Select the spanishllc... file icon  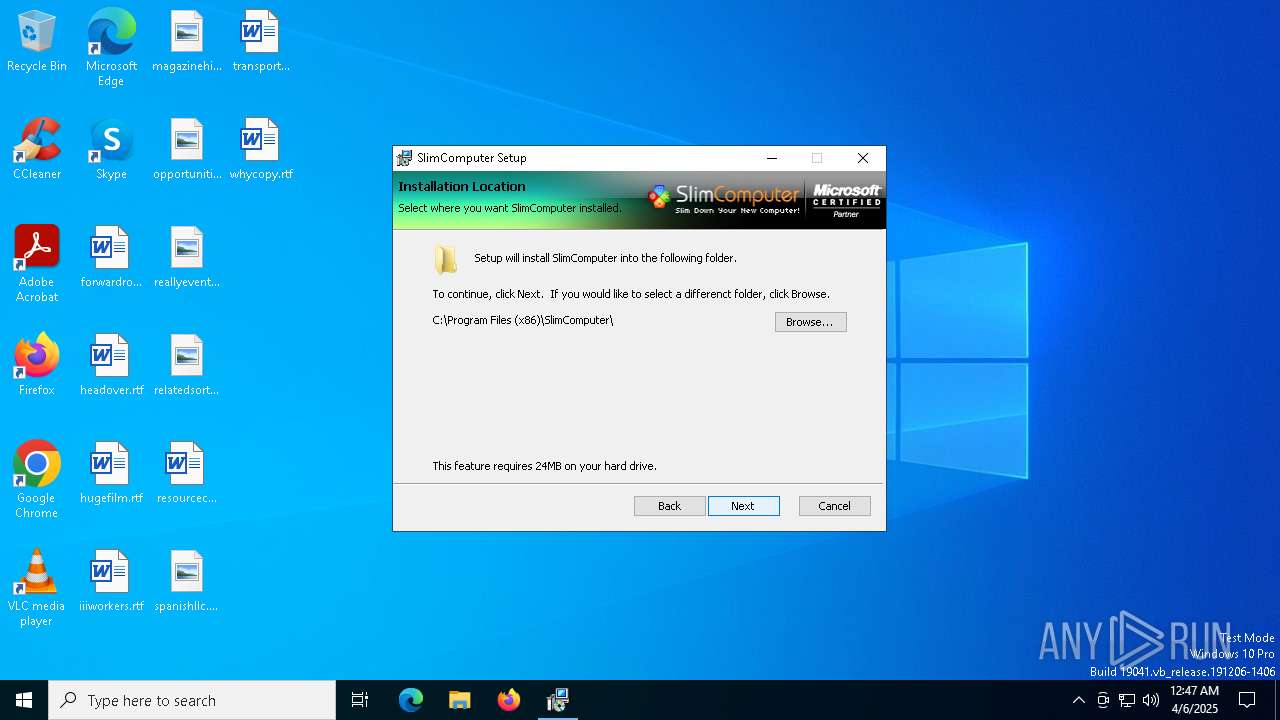pos(187,582)
